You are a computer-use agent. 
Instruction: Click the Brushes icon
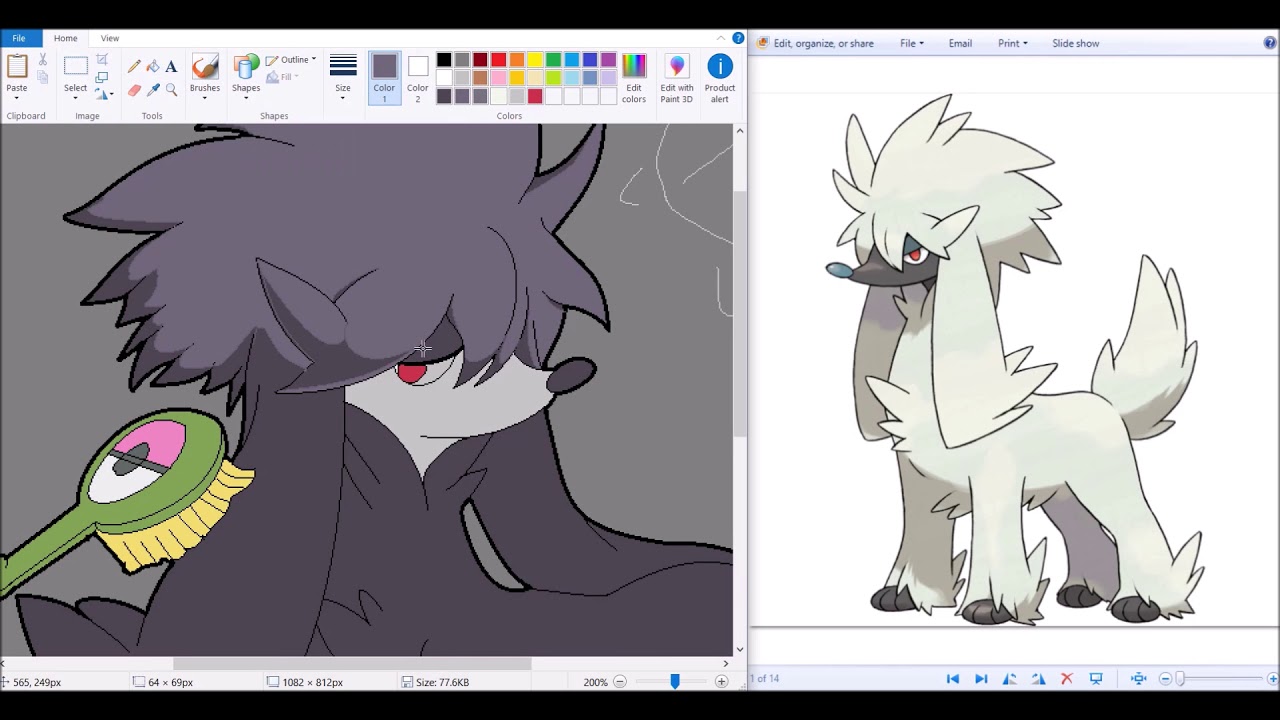[x=205, y=67]
